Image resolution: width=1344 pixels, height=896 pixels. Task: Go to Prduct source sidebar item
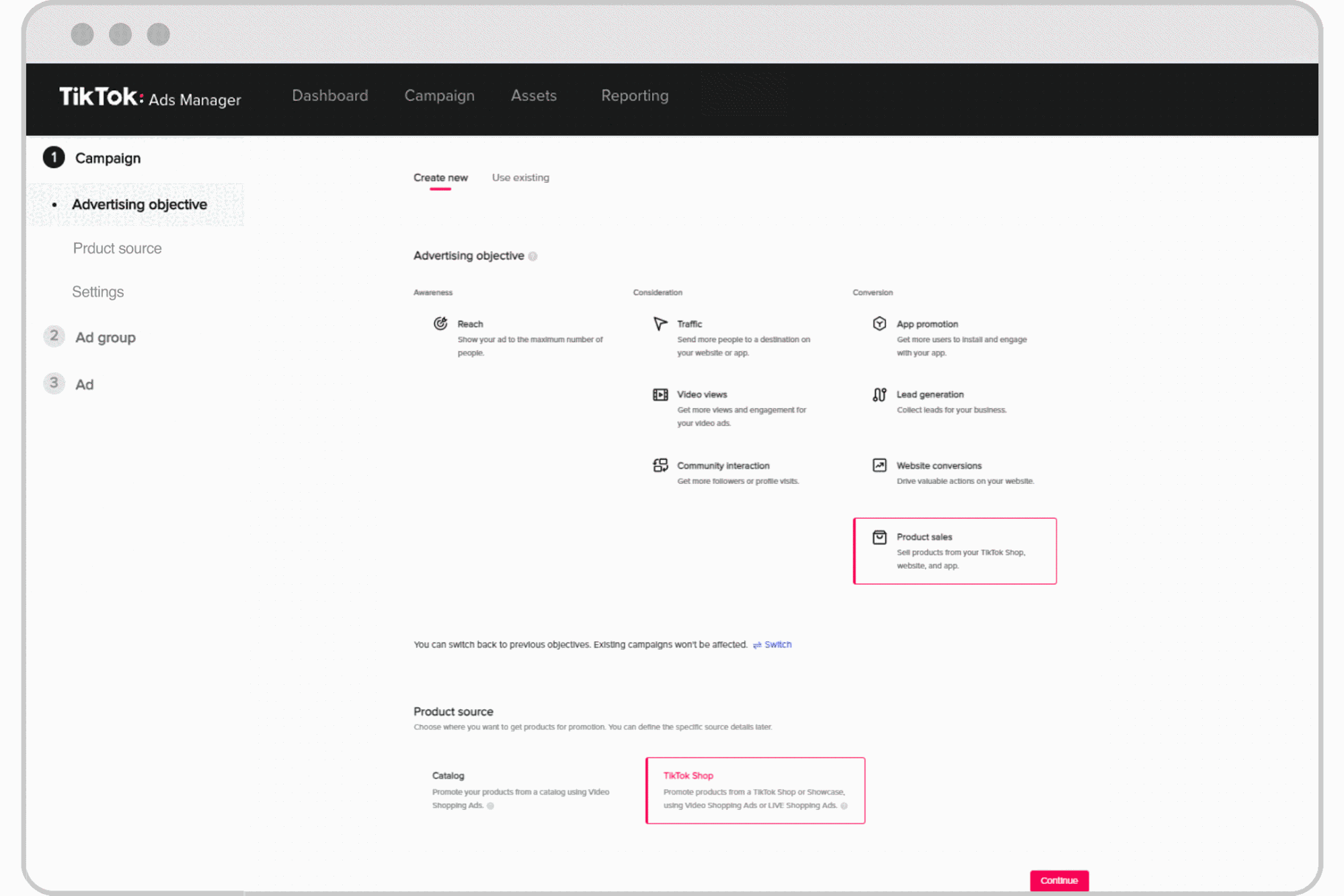(117, 249)
